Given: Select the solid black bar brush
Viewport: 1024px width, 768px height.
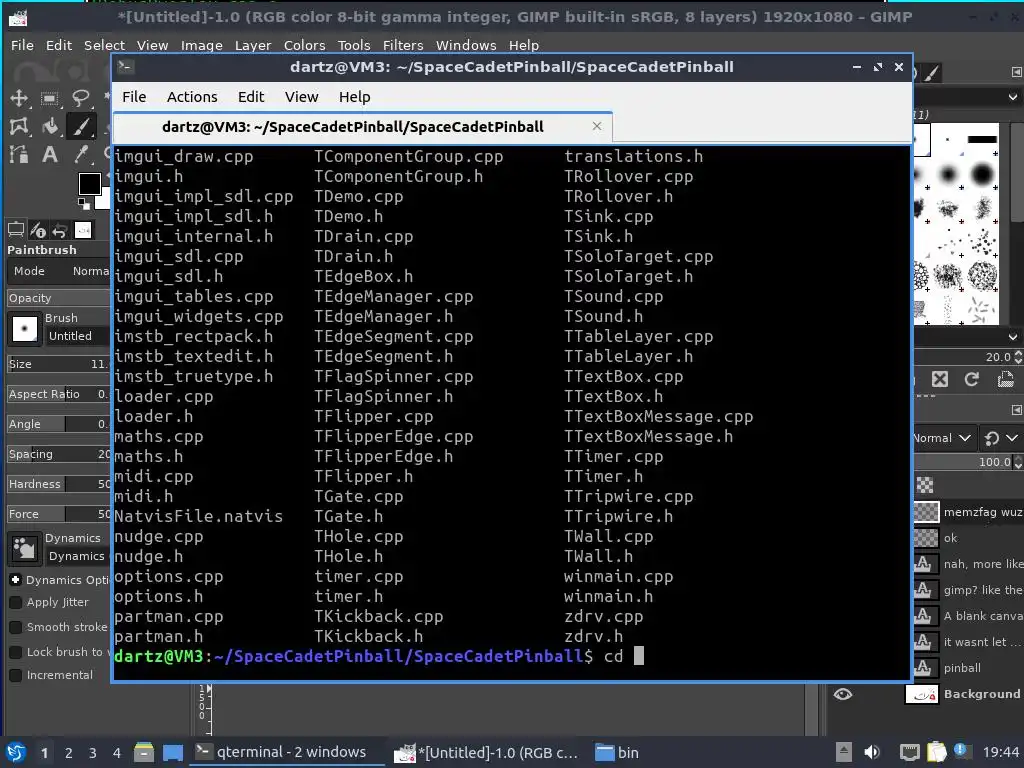Looking at the screenshot, I should tap(982, 139).
